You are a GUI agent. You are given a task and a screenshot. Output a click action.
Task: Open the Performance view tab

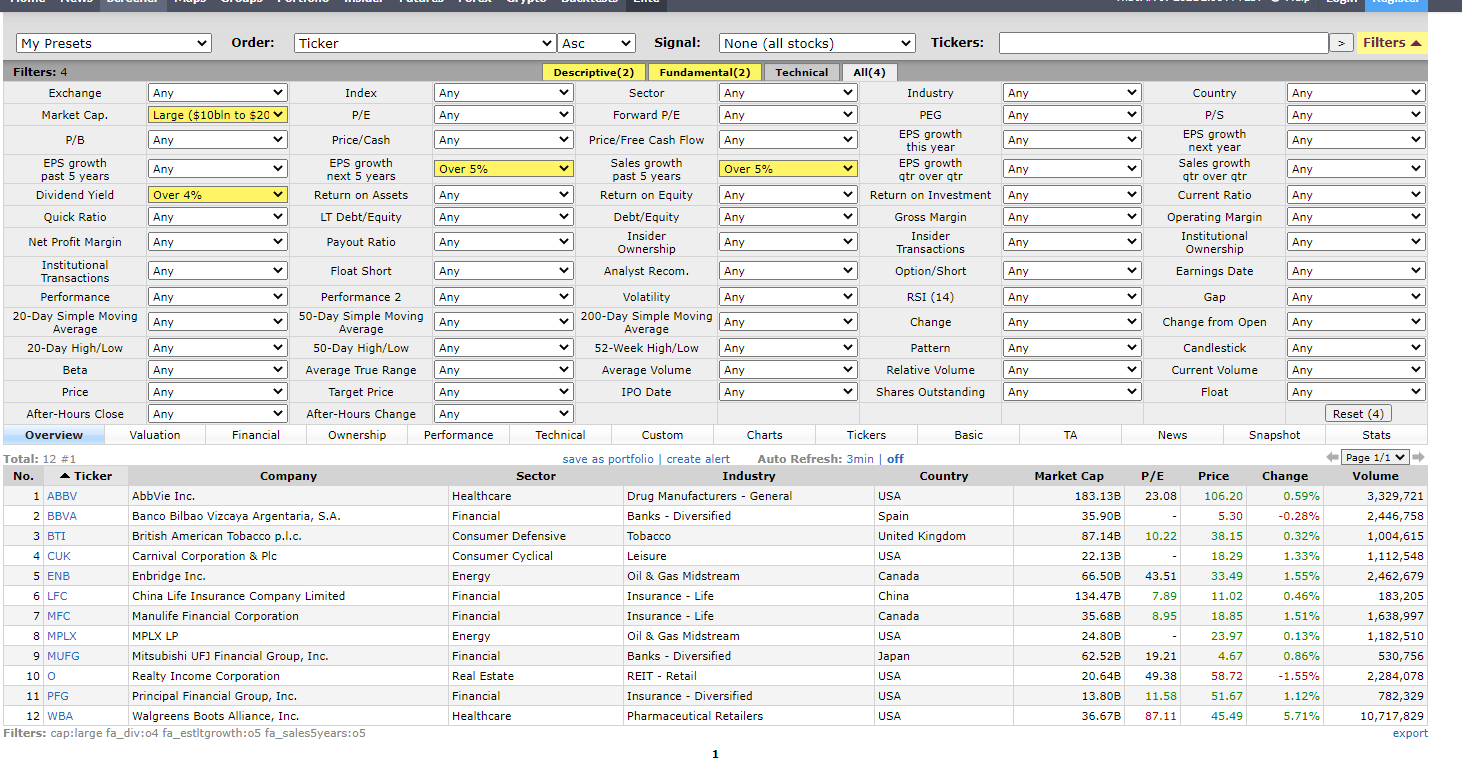point(459,435)
